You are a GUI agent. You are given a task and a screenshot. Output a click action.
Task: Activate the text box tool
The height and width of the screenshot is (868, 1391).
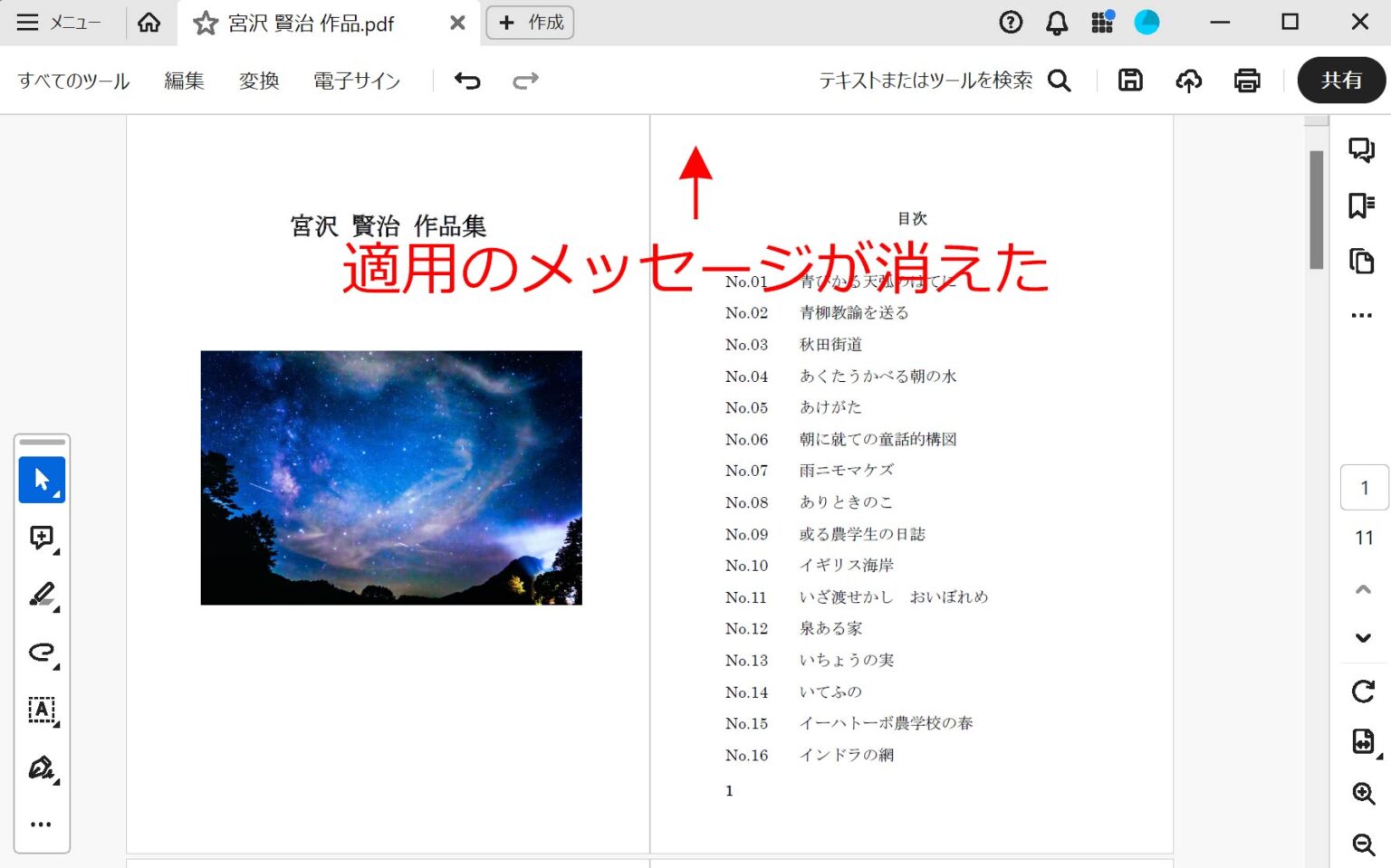[42, 711]
